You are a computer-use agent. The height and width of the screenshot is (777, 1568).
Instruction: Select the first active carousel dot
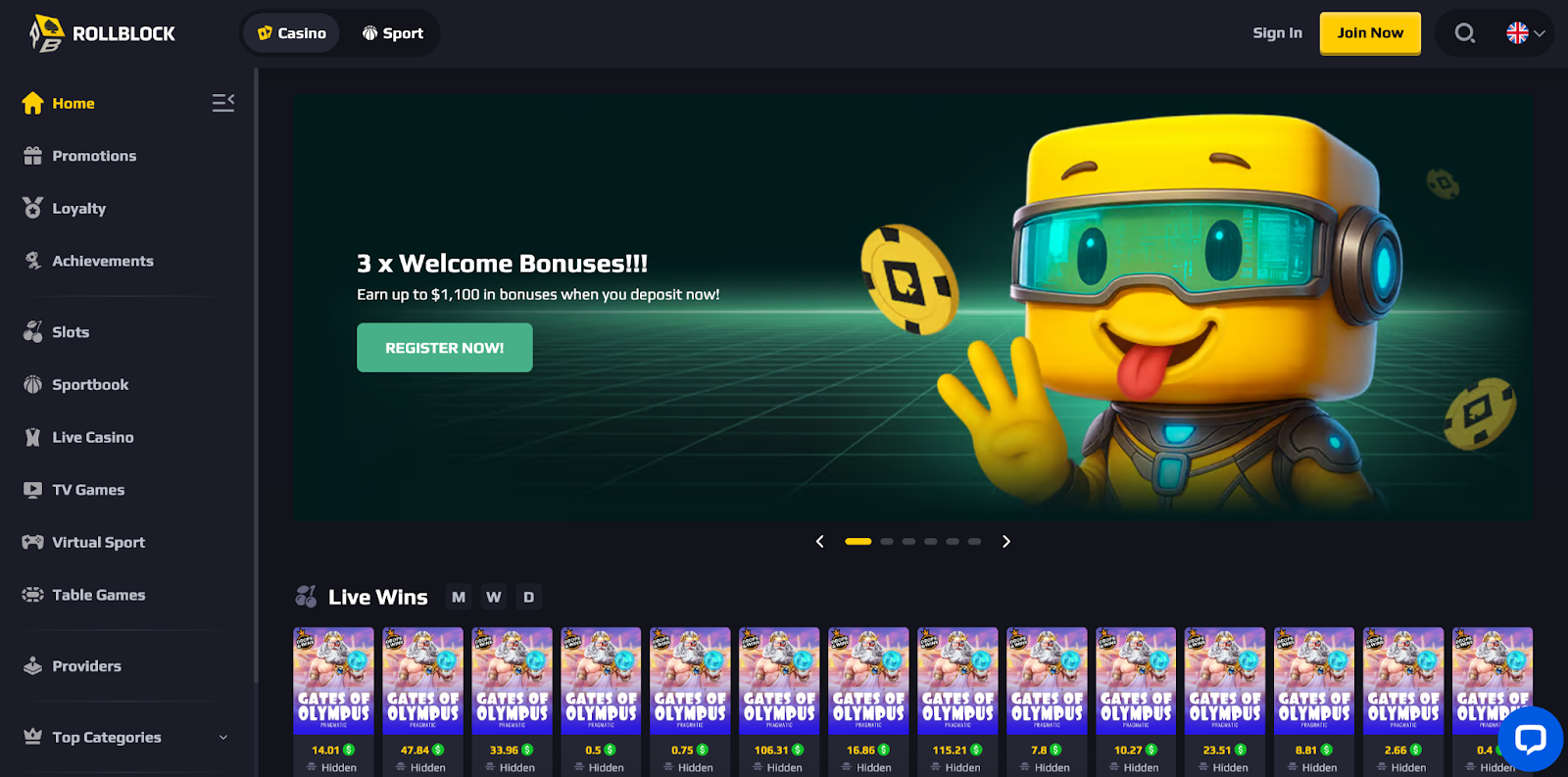(x=858, y=541)
